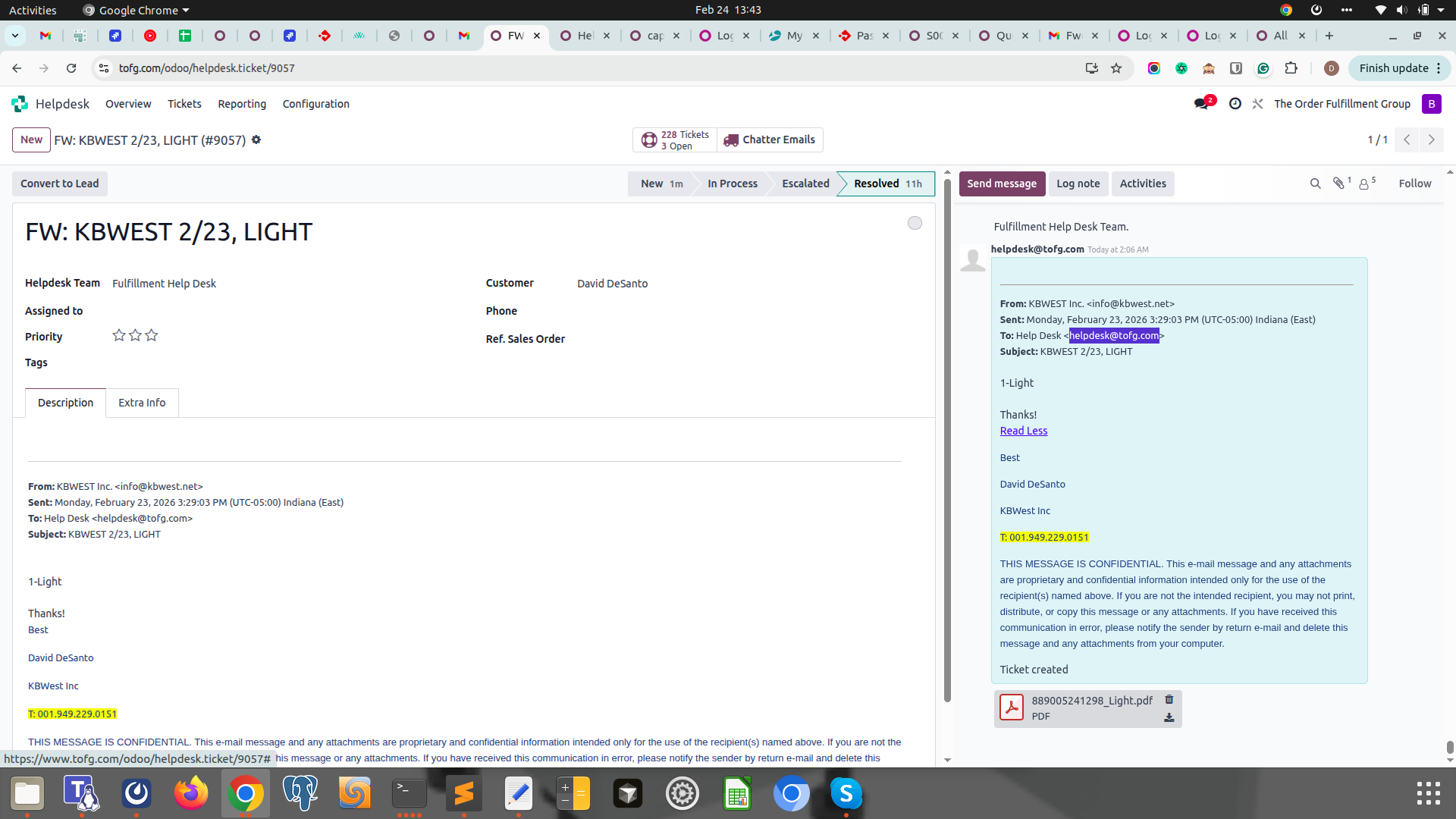Image resolution: width=1456 pixels, height=819 pixels.
Task: Open activities clock icon in navbar
Action: coord(1235,104)
